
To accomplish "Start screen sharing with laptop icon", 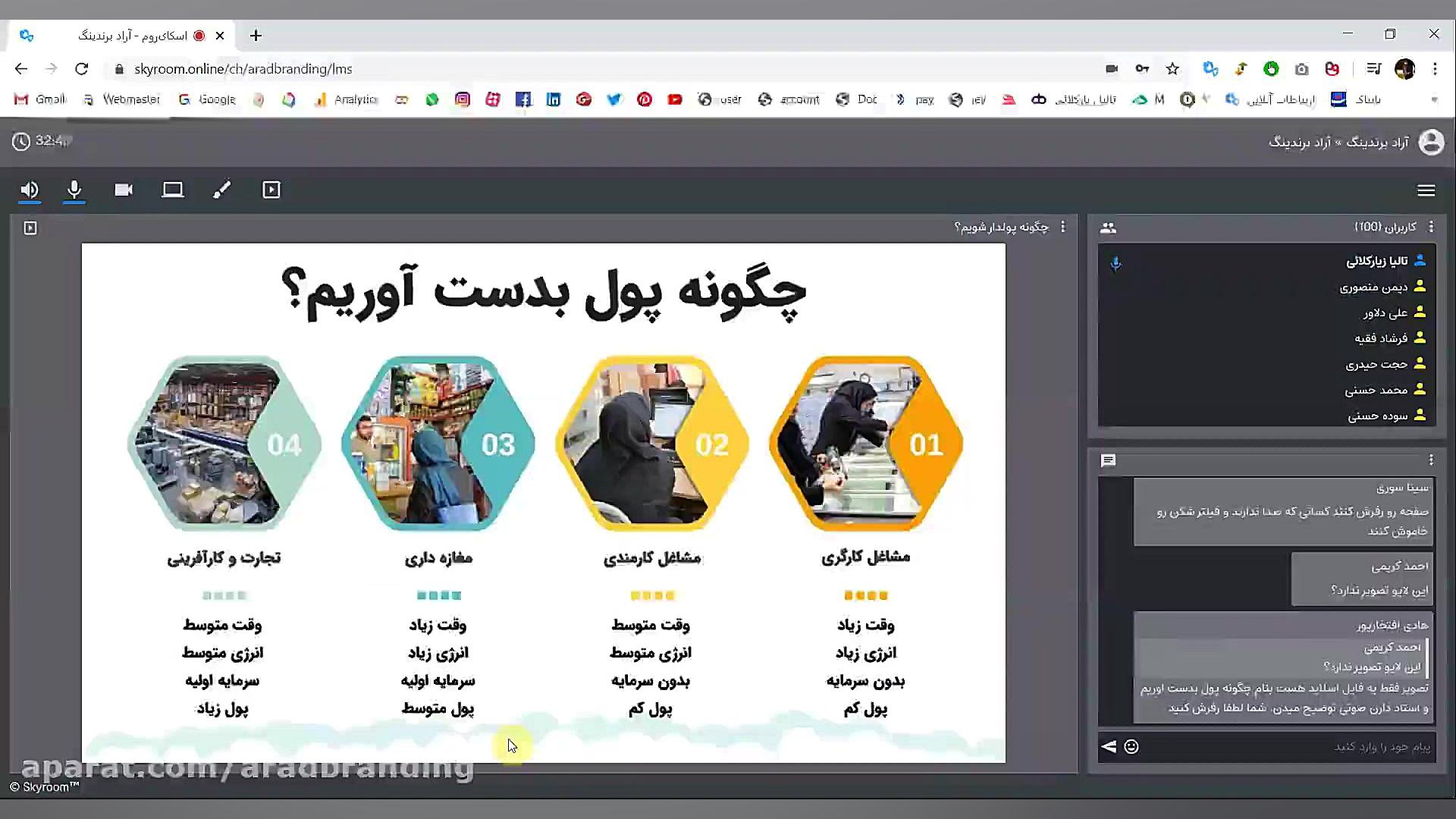I will point(173,190).
